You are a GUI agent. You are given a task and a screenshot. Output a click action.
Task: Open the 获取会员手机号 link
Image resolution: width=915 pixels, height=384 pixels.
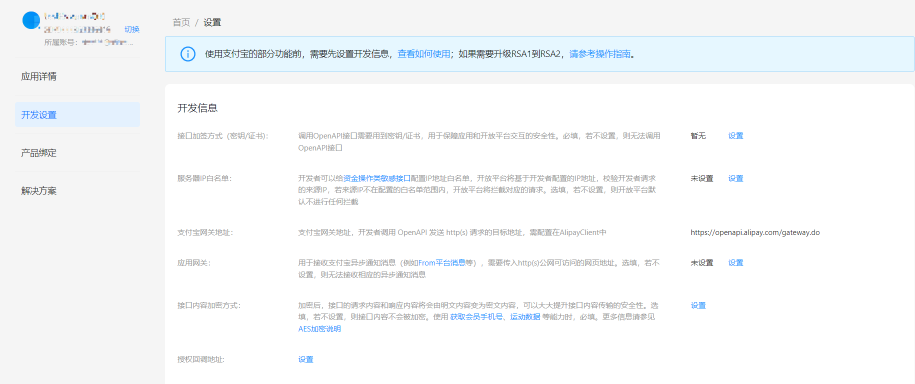coord(476,317)
